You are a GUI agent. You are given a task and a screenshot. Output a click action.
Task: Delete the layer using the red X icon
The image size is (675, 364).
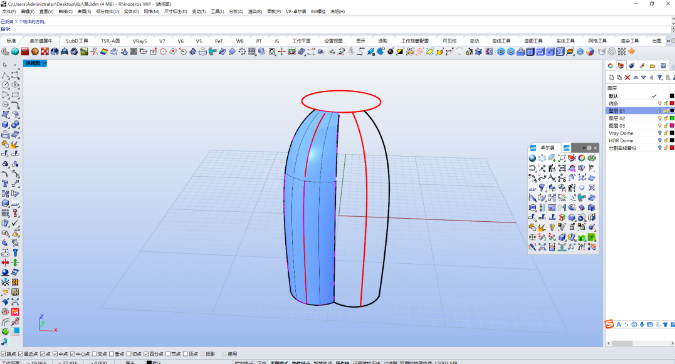pyautogui.click(x=627, y=77)
